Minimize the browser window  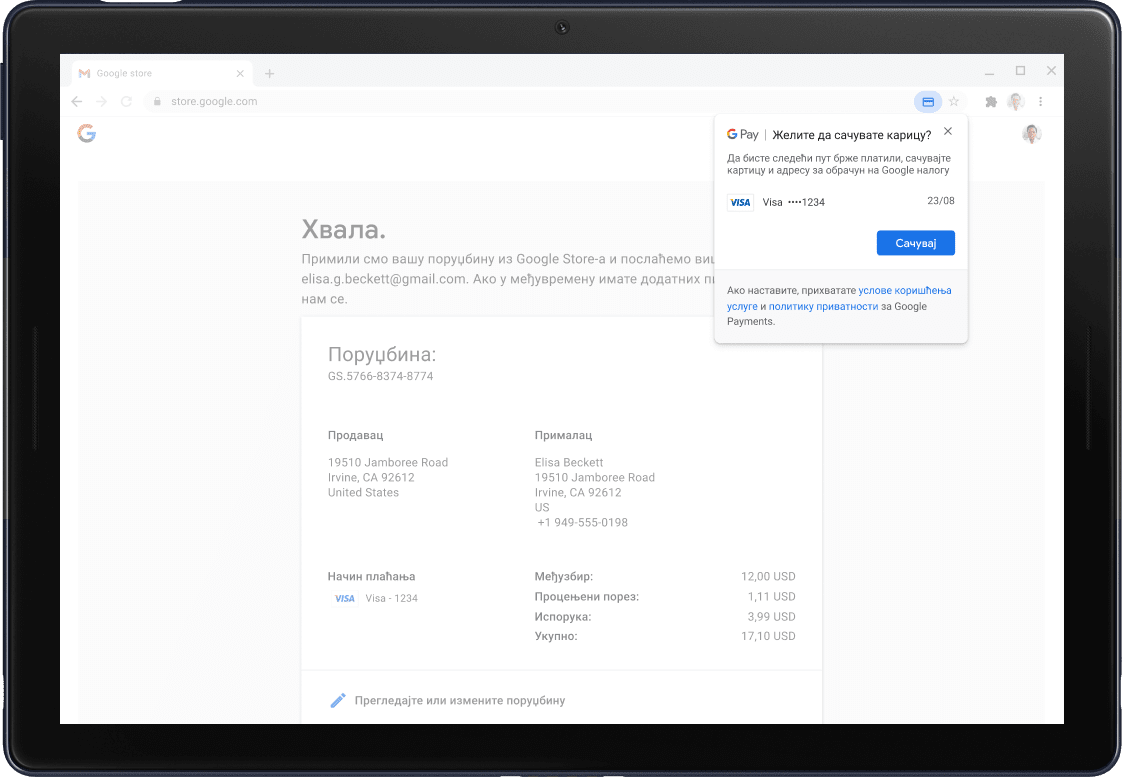point(990,72)
